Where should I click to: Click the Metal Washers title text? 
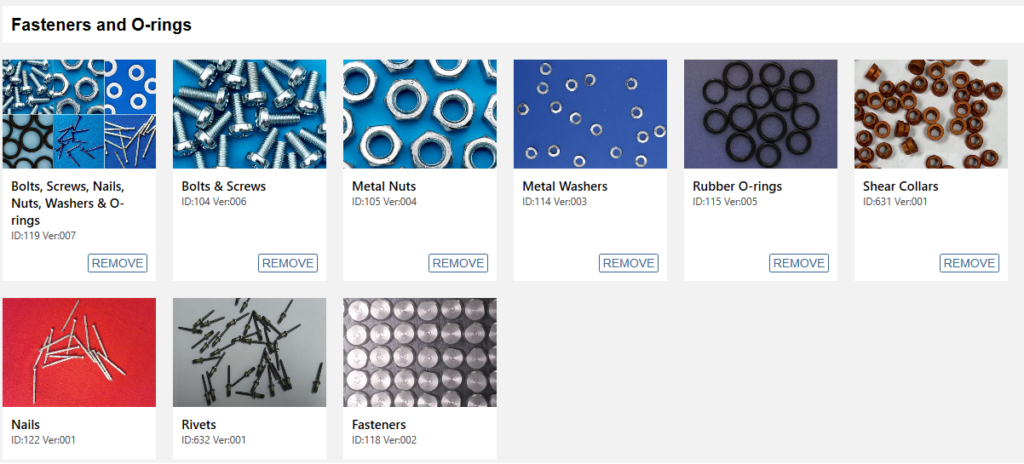point(565,186)
